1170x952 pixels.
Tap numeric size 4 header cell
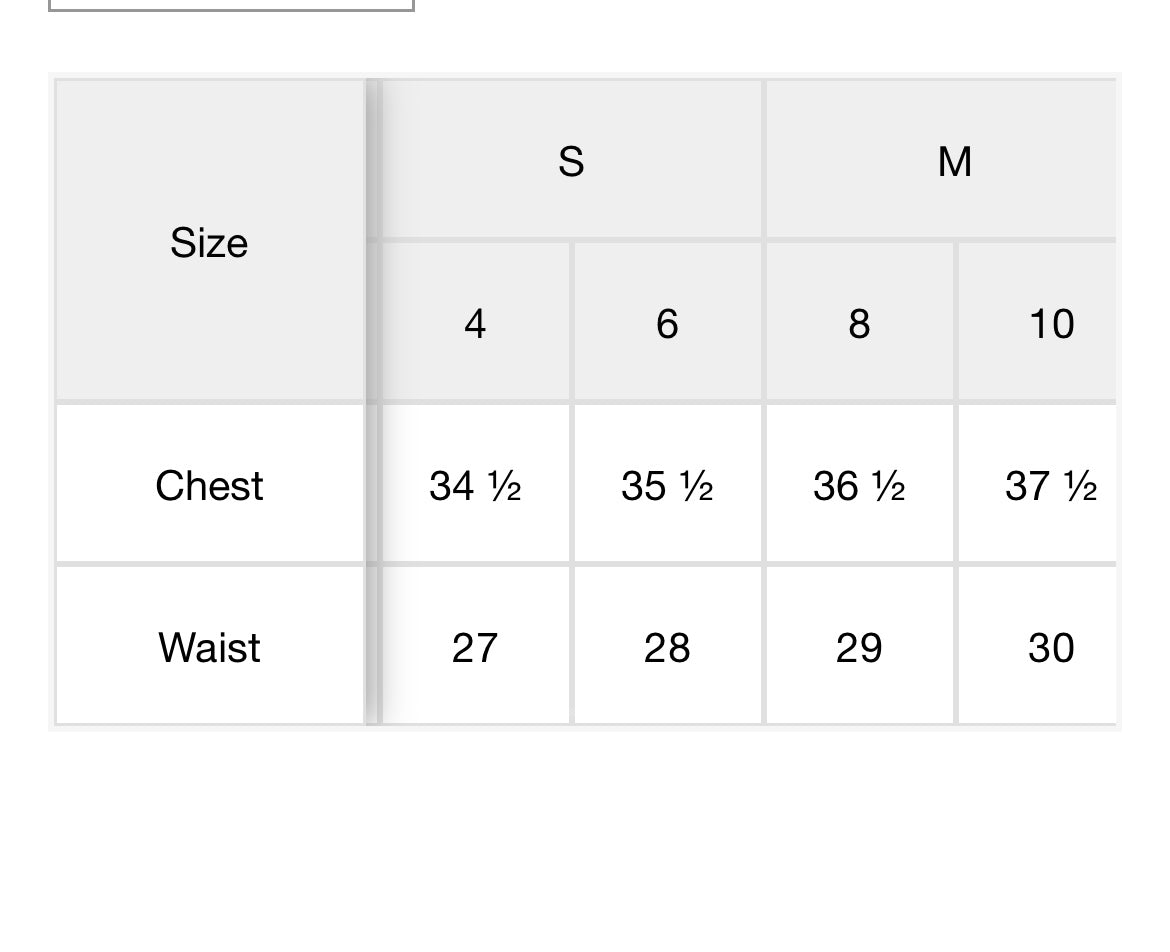[x=475, y=323]
